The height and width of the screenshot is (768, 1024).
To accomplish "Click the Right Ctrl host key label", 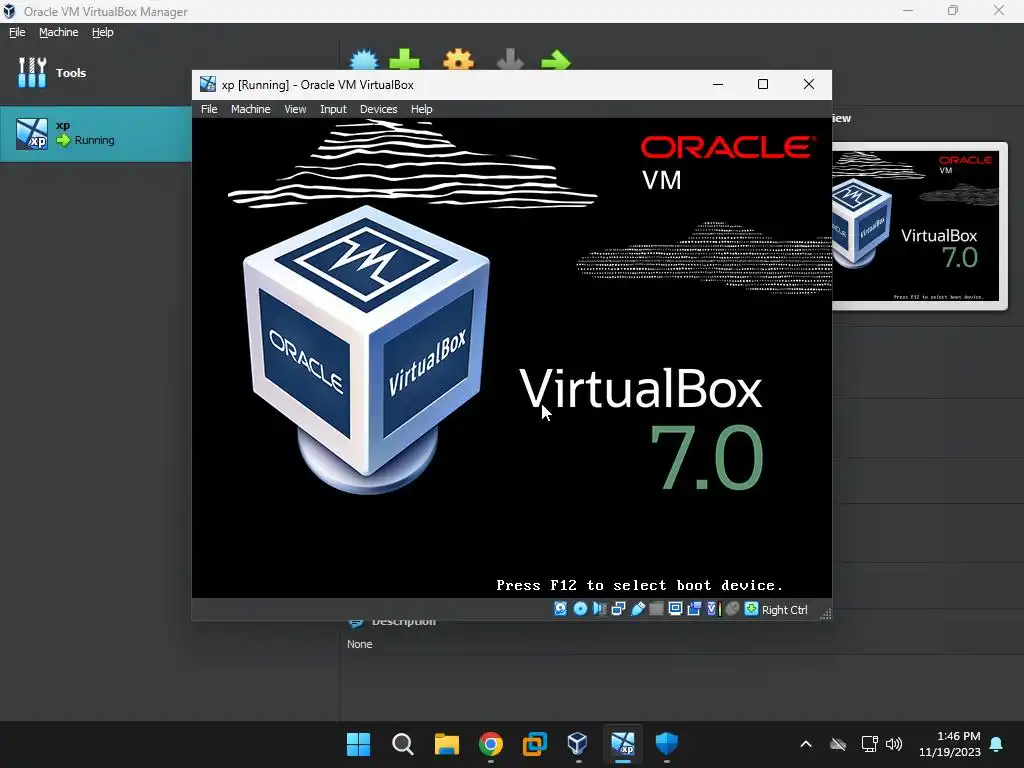I will point(785,609).
